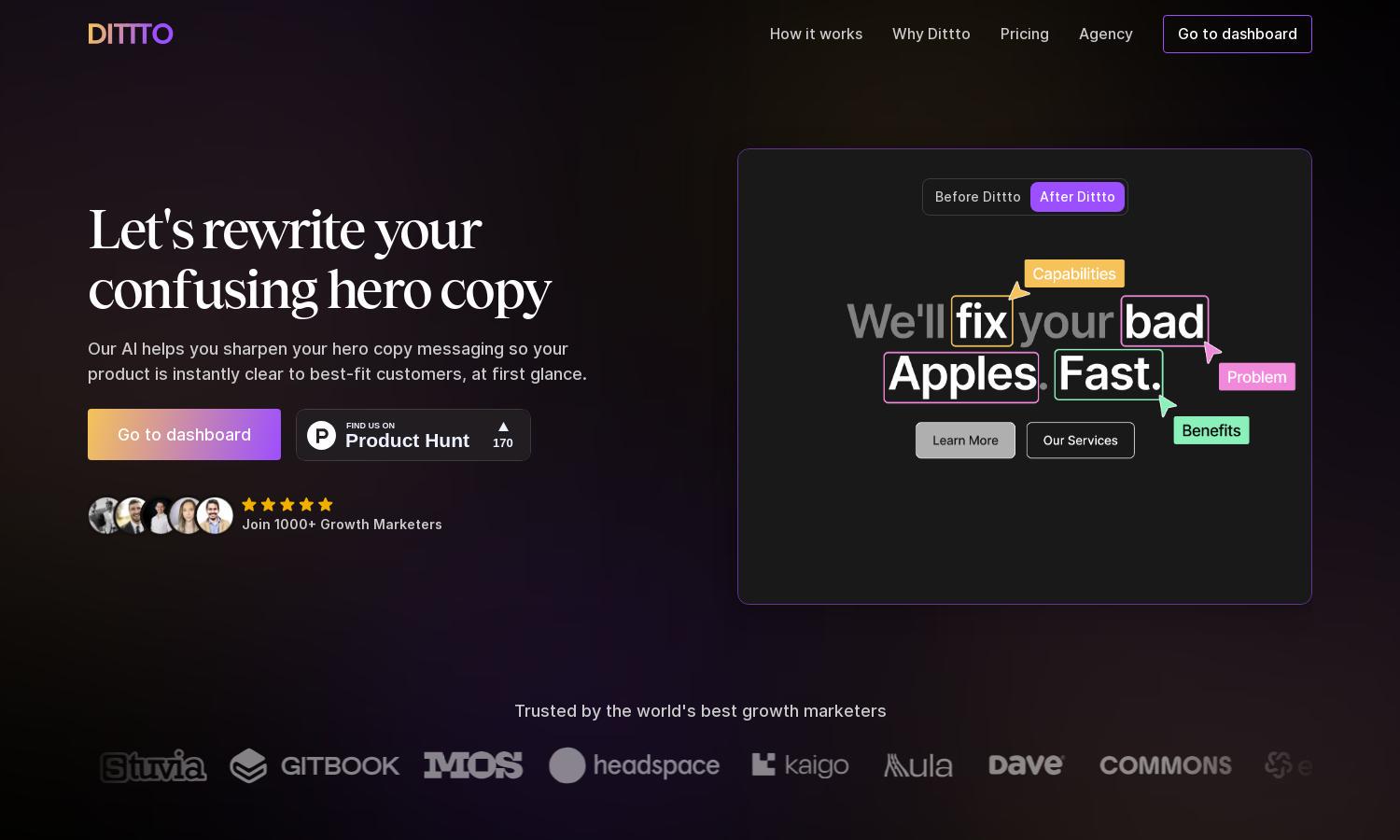
Task: Click the upvote triangle above 170
Action: tap(503, 427)
